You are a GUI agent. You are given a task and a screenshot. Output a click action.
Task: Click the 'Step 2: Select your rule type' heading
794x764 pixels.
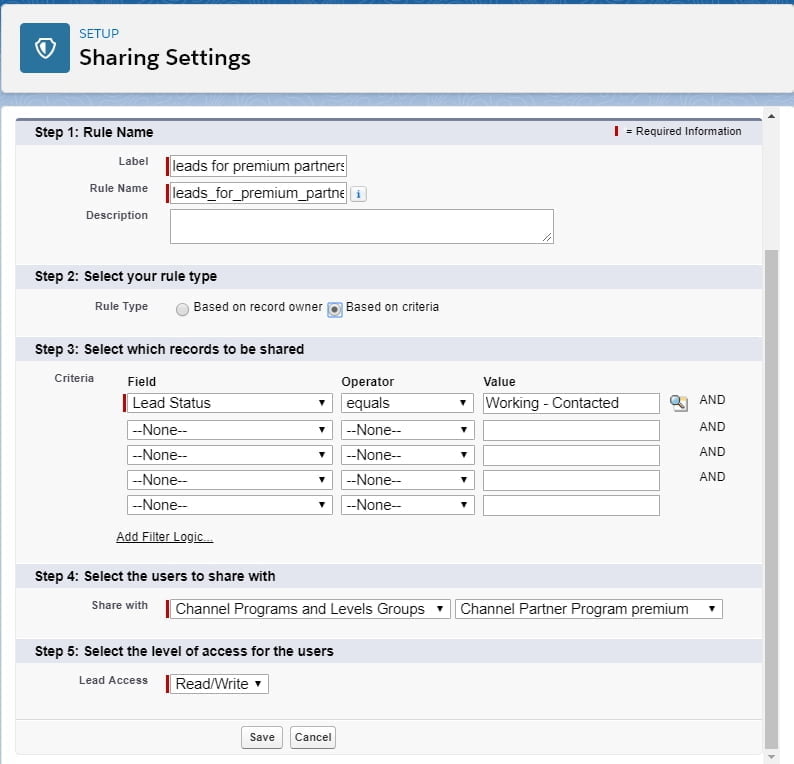(126, 276)
